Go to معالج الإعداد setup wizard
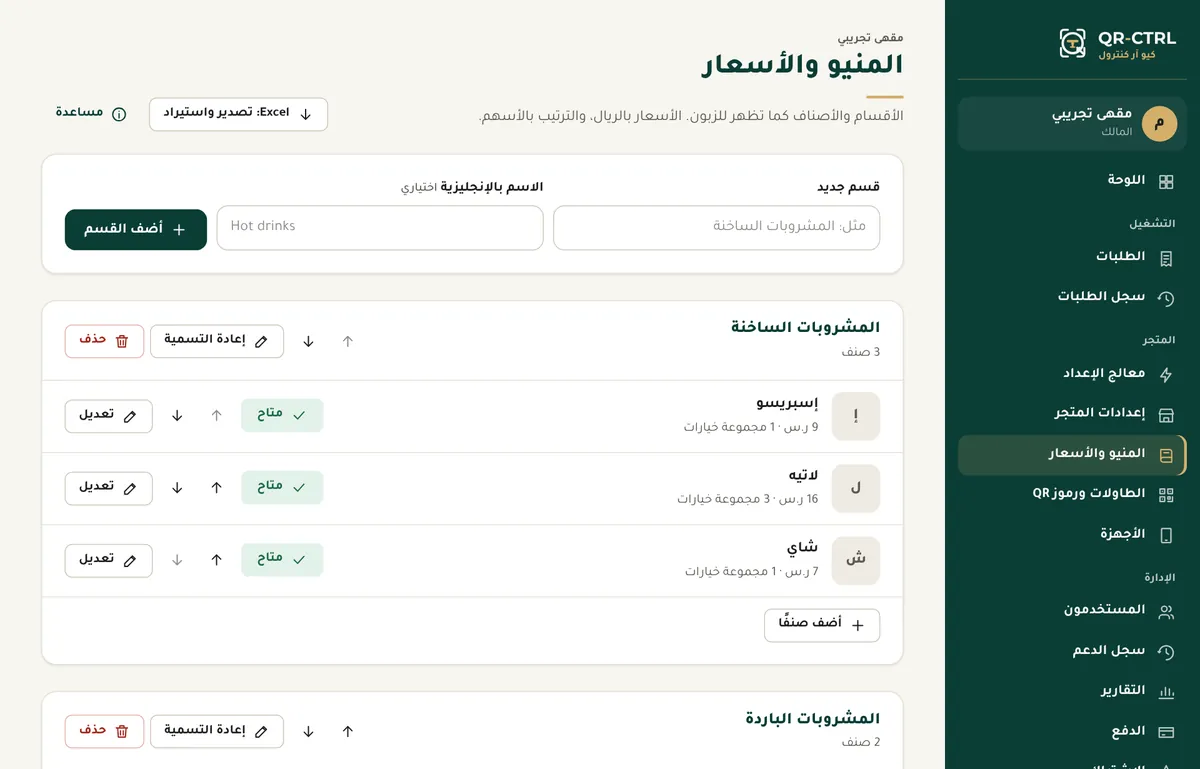Viewport: 1200px width, 769px height. pos(1072,374)
